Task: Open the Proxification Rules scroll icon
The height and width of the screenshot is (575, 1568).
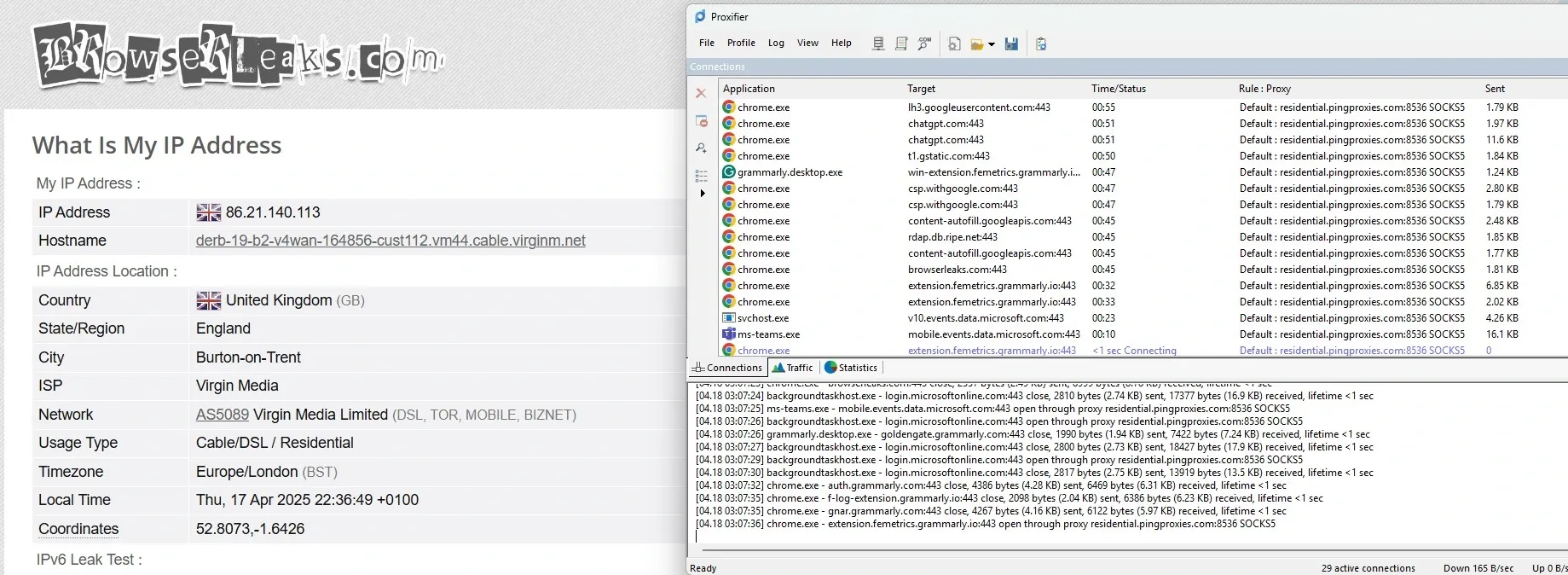Action: [901, 44]
